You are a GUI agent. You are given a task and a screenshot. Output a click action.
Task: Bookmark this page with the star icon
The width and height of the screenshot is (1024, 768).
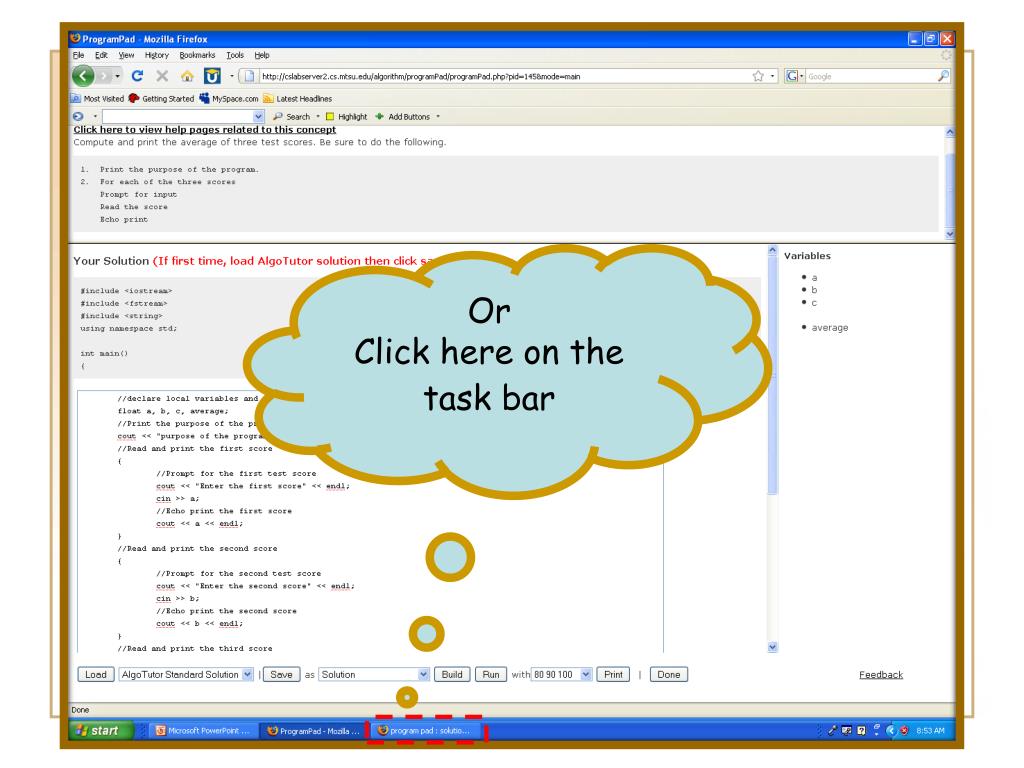758,76
